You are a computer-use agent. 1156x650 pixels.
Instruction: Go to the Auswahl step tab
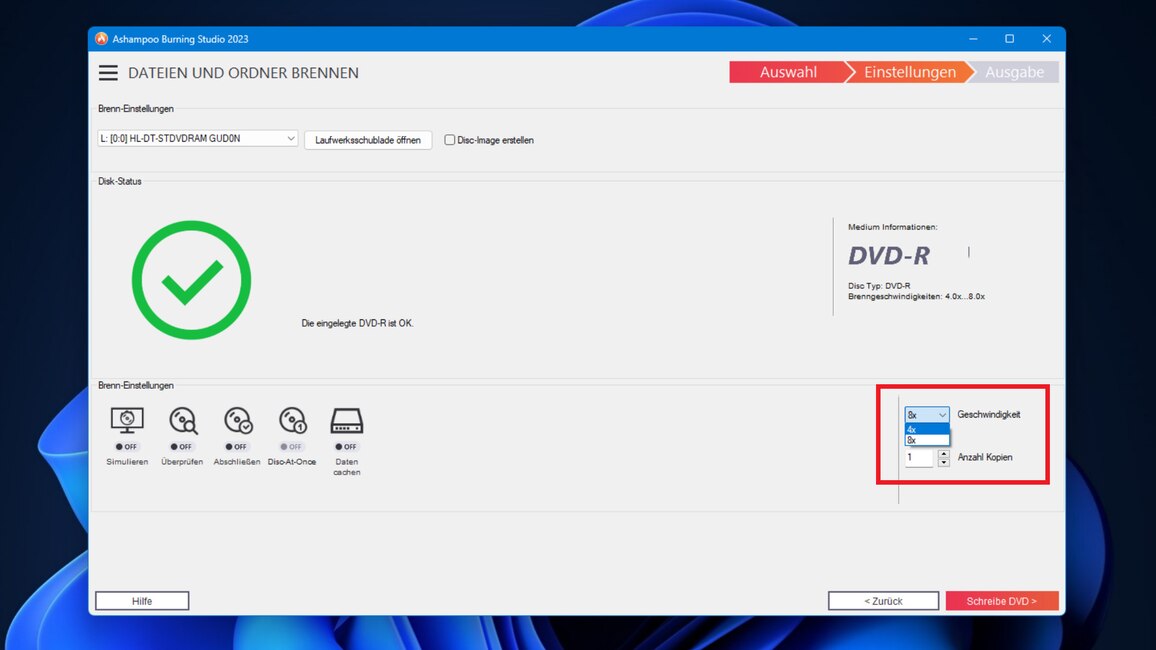coord(787,72)
